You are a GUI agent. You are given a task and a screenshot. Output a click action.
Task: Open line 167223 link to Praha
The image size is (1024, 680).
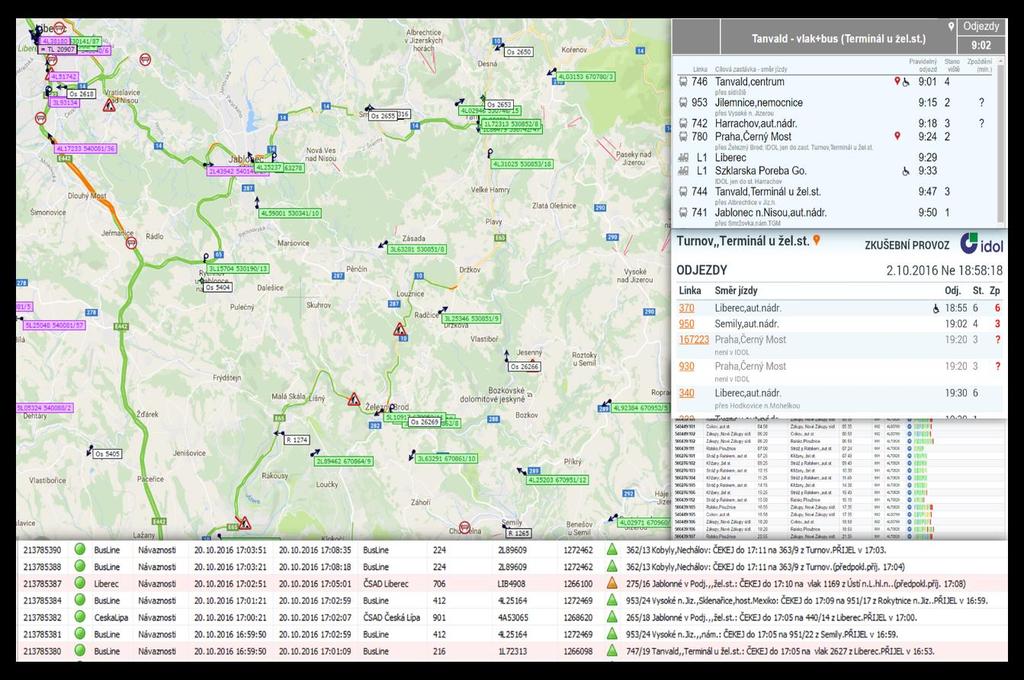pyautogui.click(x=694, y=340)
